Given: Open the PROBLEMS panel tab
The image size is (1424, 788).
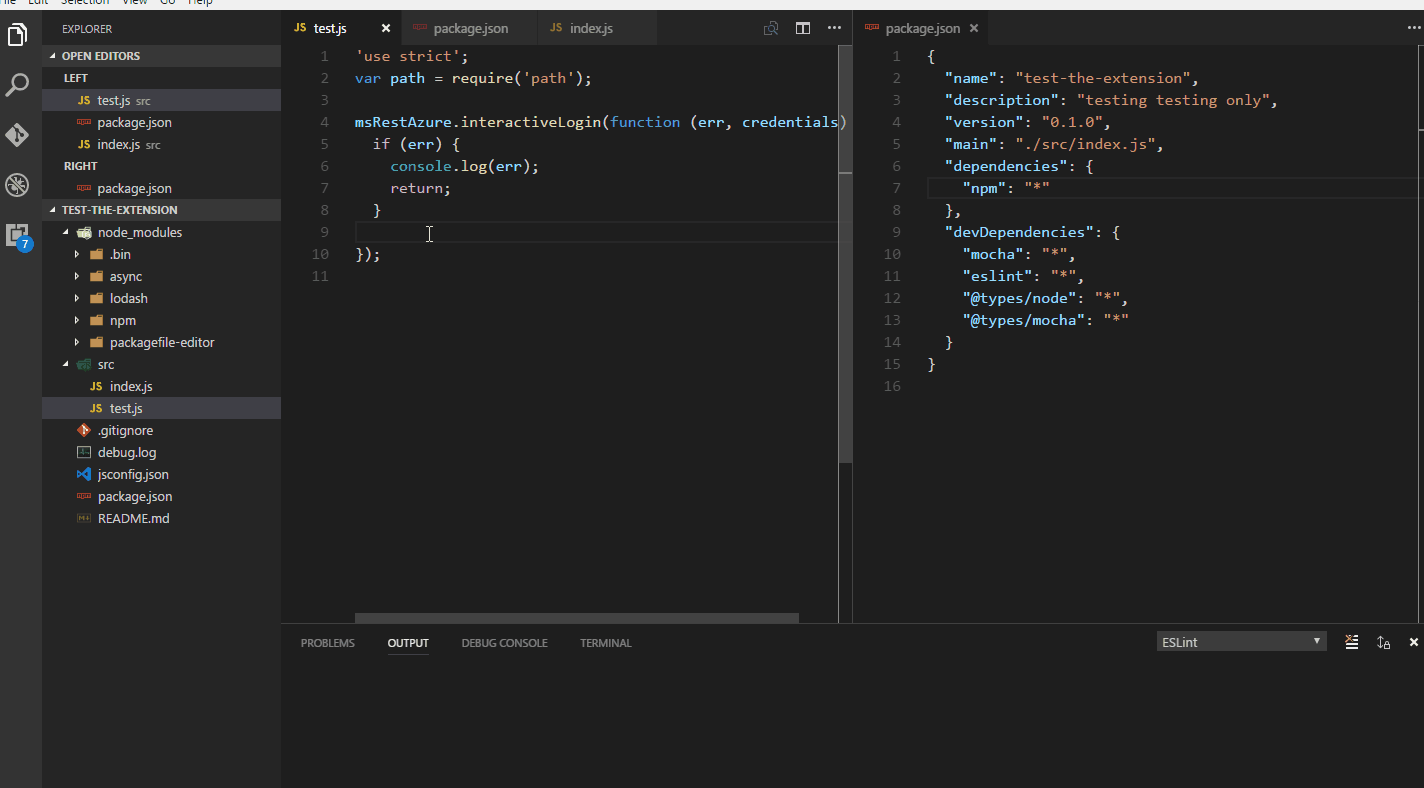Looking at the screenshot, I should (328, 643).
